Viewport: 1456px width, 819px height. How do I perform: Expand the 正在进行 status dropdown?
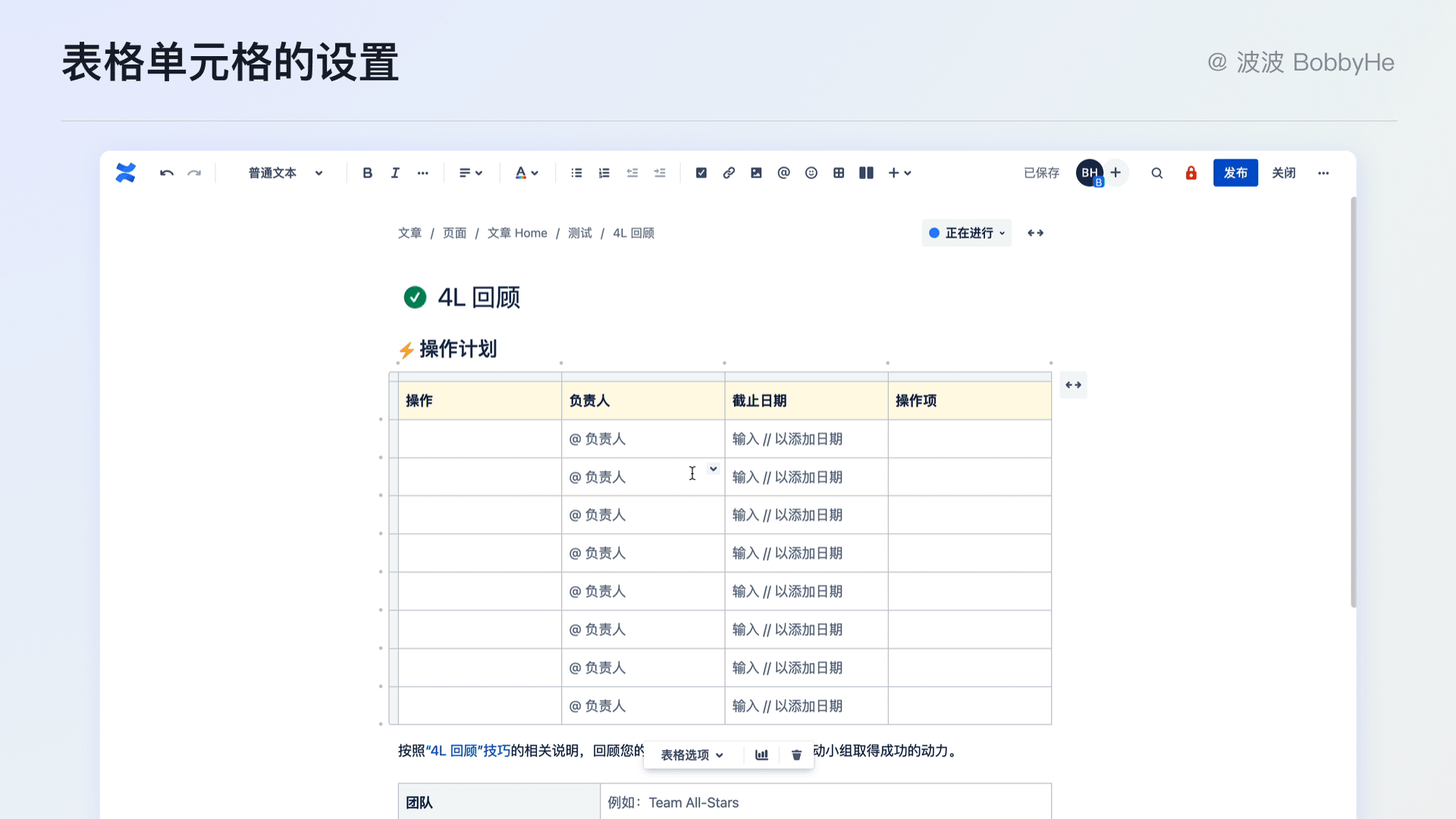coord(967,233)
